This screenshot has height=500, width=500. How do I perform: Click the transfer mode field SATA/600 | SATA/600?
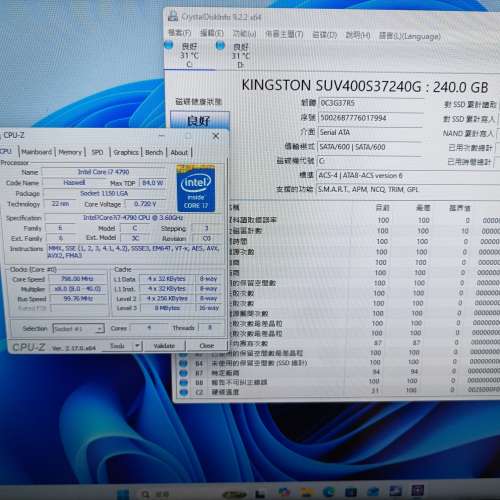(370, 147)
